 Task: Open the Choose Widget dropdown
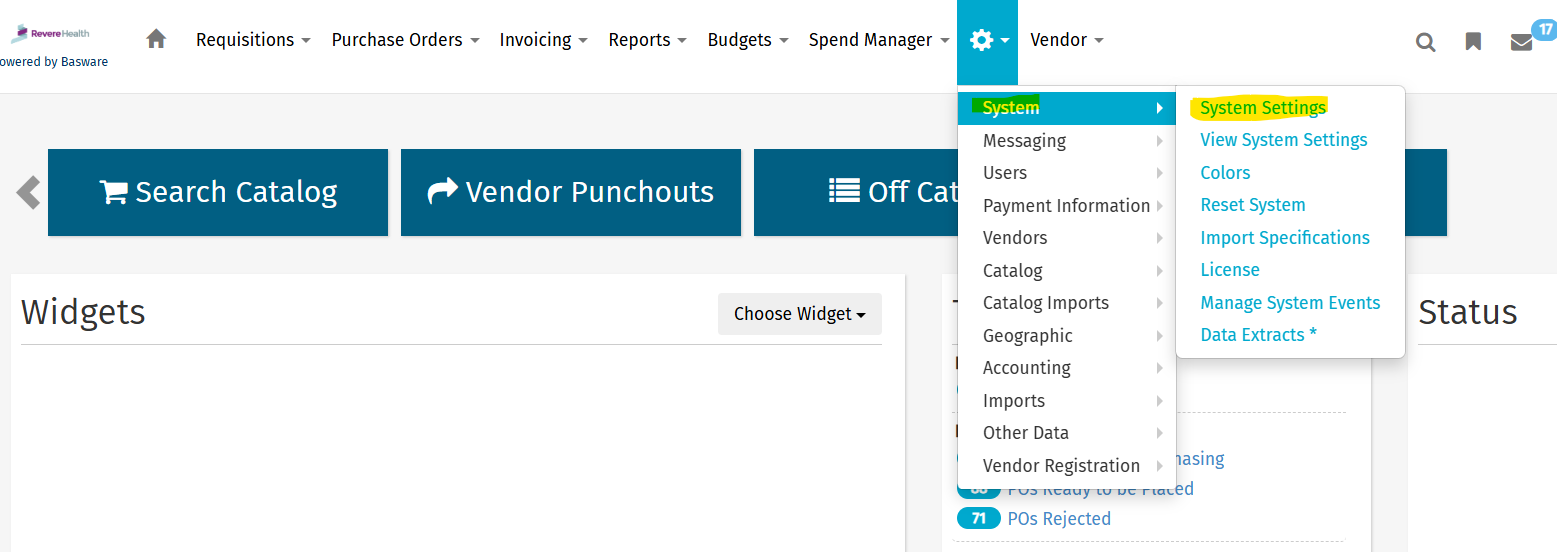click(x=799, y=314)
